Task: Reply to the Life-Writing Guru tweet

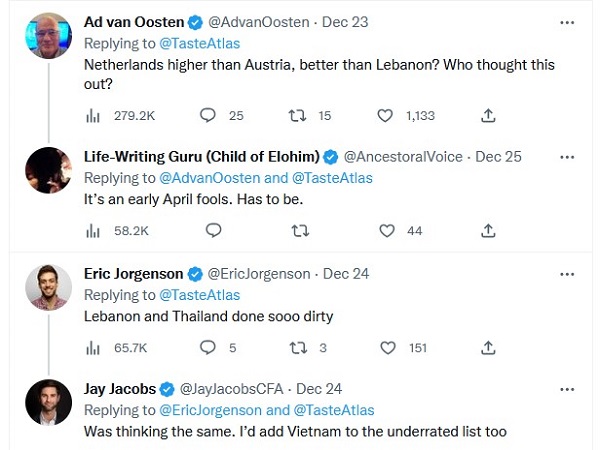Action: 212,230
